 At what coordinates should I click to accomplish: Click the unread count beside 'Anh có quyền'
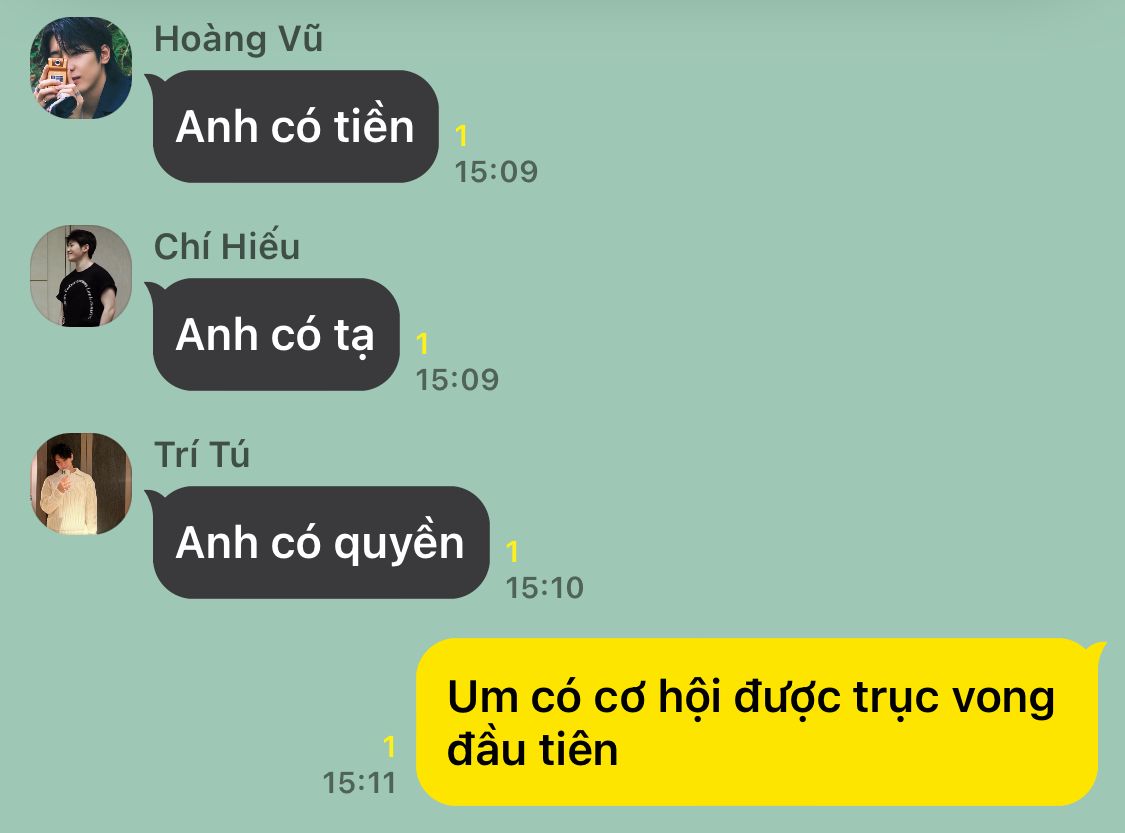click(512, 552)
